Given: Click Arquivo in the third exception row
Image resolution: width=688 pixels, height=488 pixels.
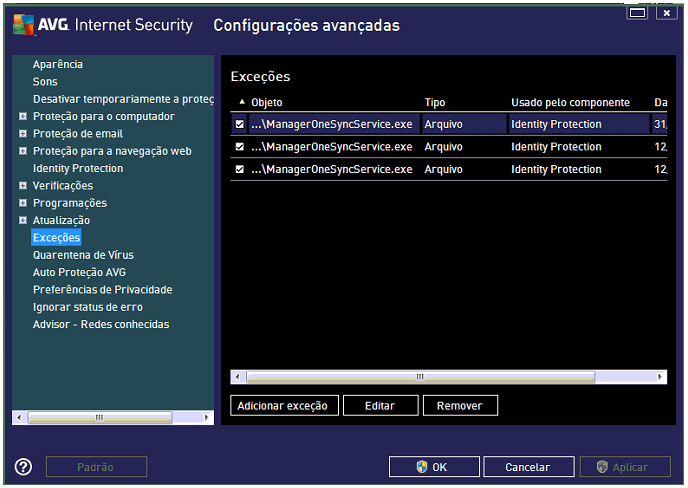Looking at the screenshot, I should pyautogui.click(x=443, y=169).
